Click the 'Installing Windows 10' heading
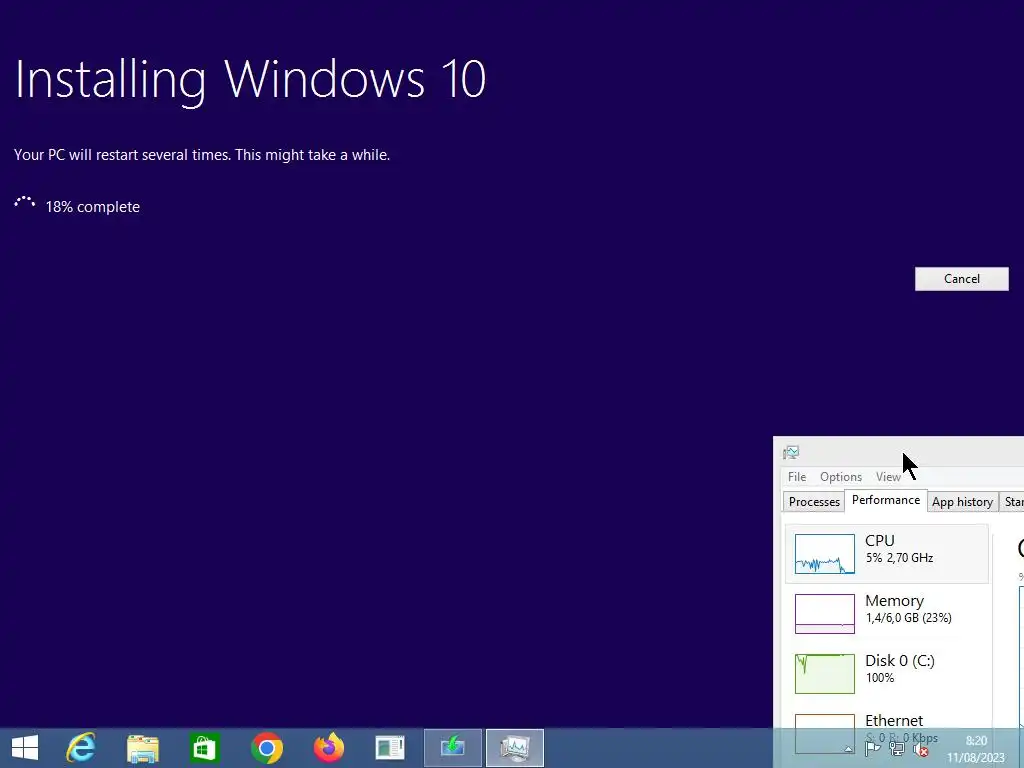 tap(250, 80)
